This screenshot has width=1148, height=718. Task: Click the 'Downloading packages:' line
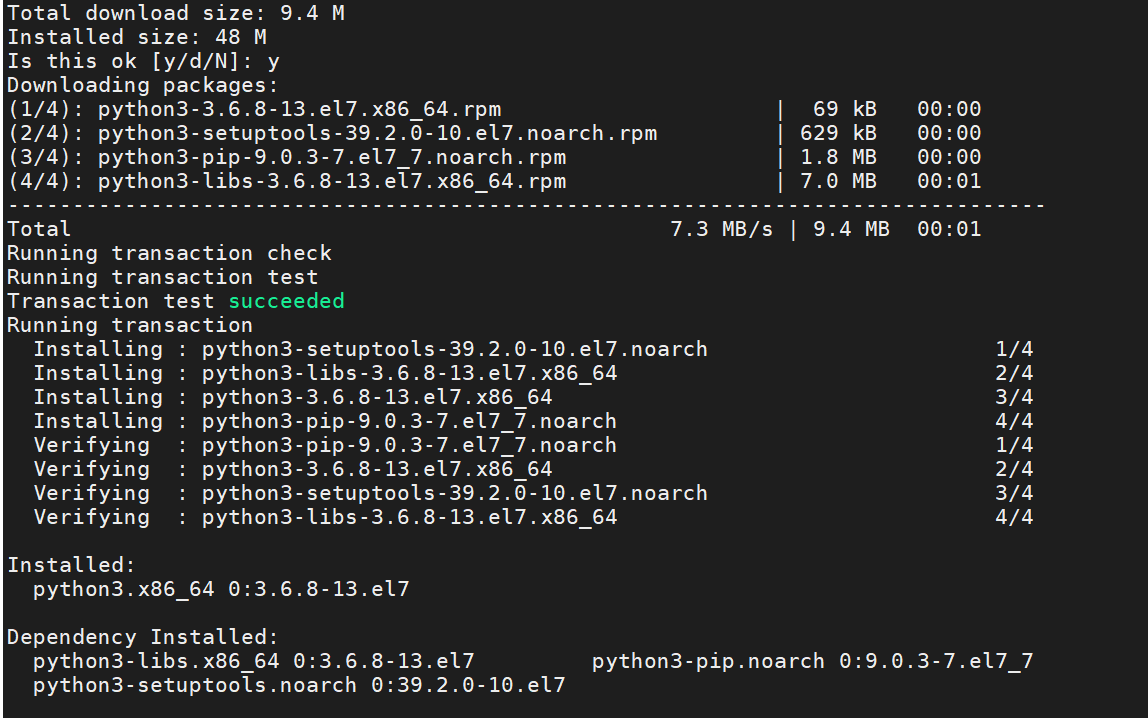pos(143,85)
